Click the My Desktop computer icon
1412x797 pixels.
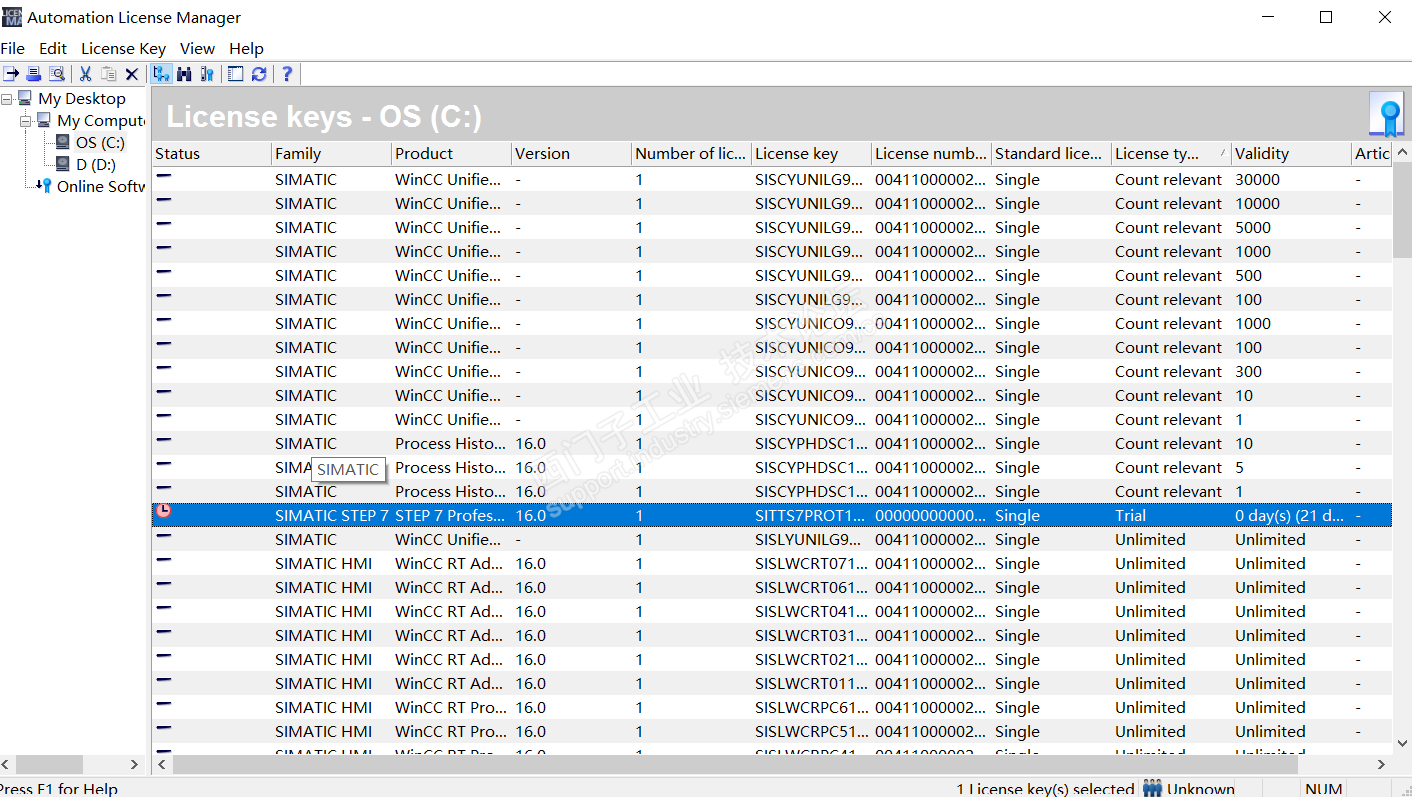click(25, 98)
